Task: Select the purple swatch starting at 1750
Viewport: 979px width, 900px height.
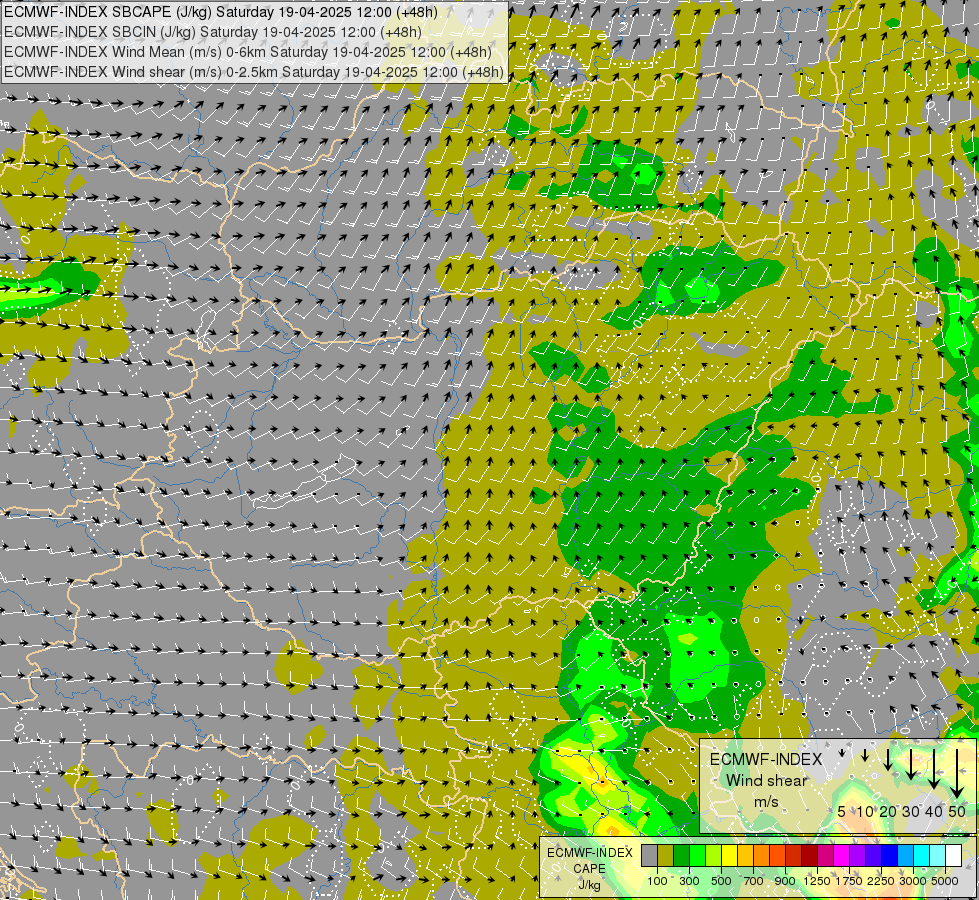Action: [x=858, y=855]
